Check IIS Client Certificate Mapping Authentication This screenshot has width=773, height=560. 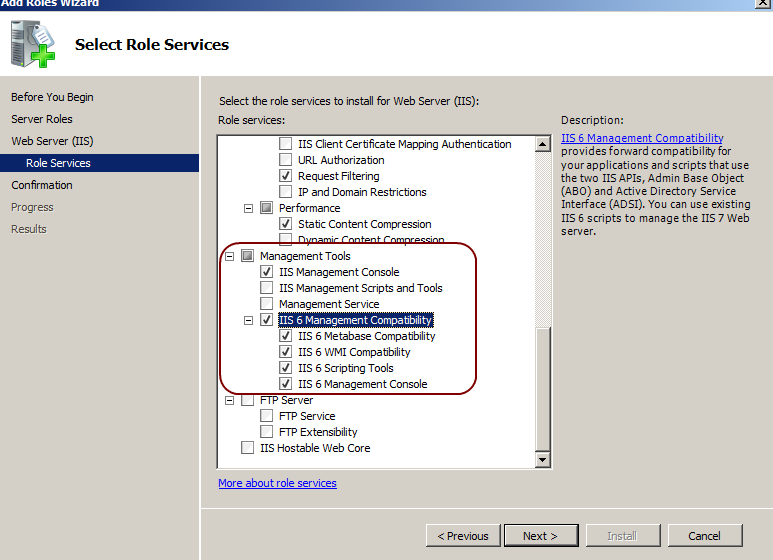click(x=285, y=144)
